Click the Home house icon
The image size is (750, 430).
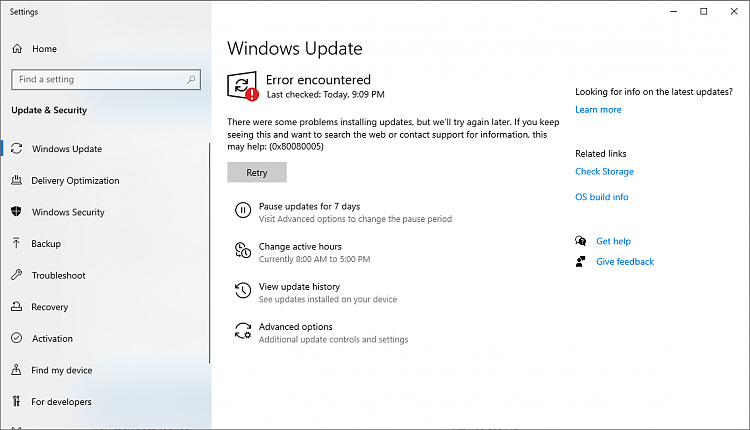17,49
